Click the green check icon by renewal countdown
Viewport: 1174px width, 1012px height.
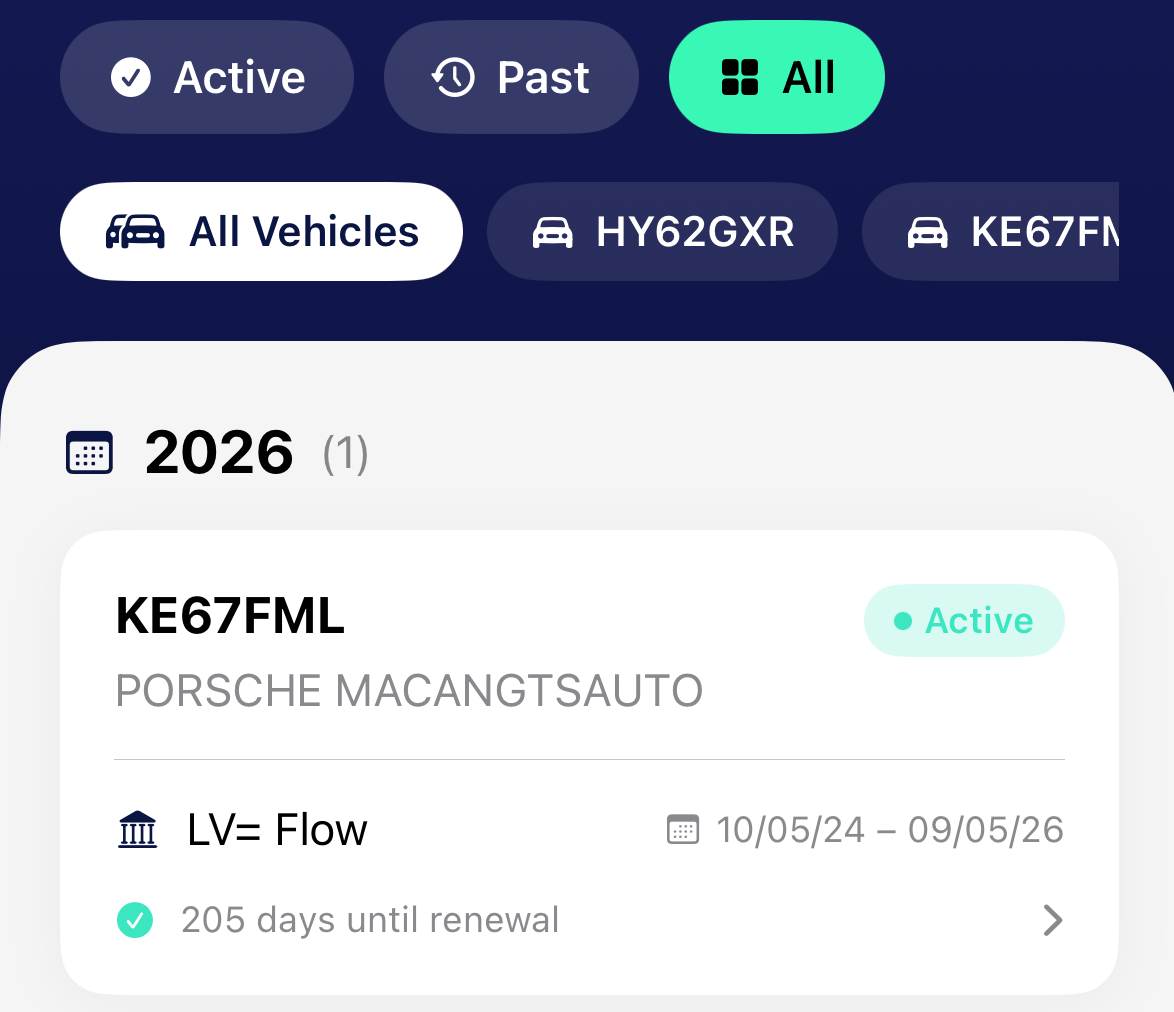click(x=135, y=920)
